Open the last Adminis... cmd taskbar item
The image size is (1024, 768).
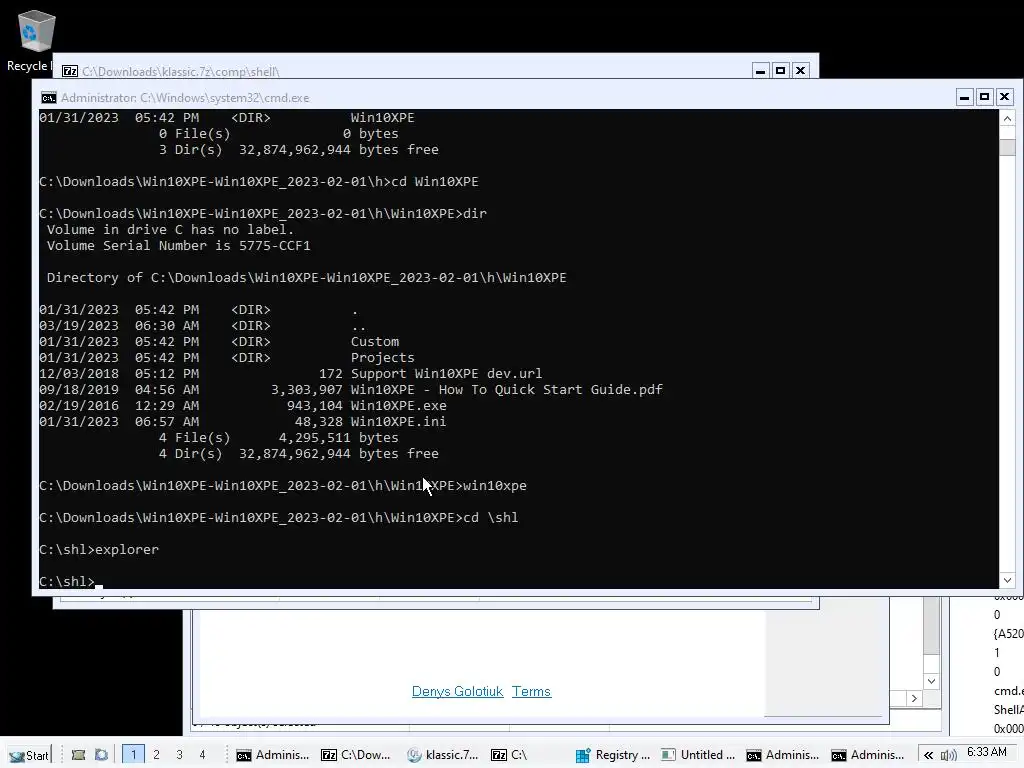(x=868, y=755)
